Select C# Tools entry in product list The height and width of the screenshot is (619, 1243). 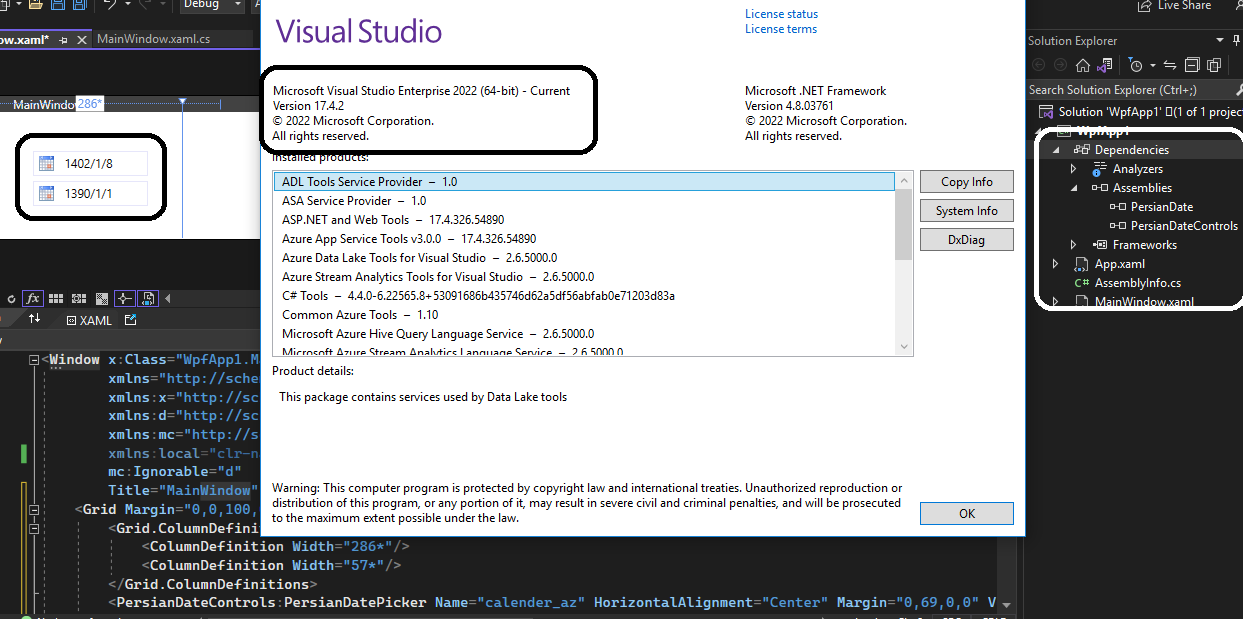point(584,296)
